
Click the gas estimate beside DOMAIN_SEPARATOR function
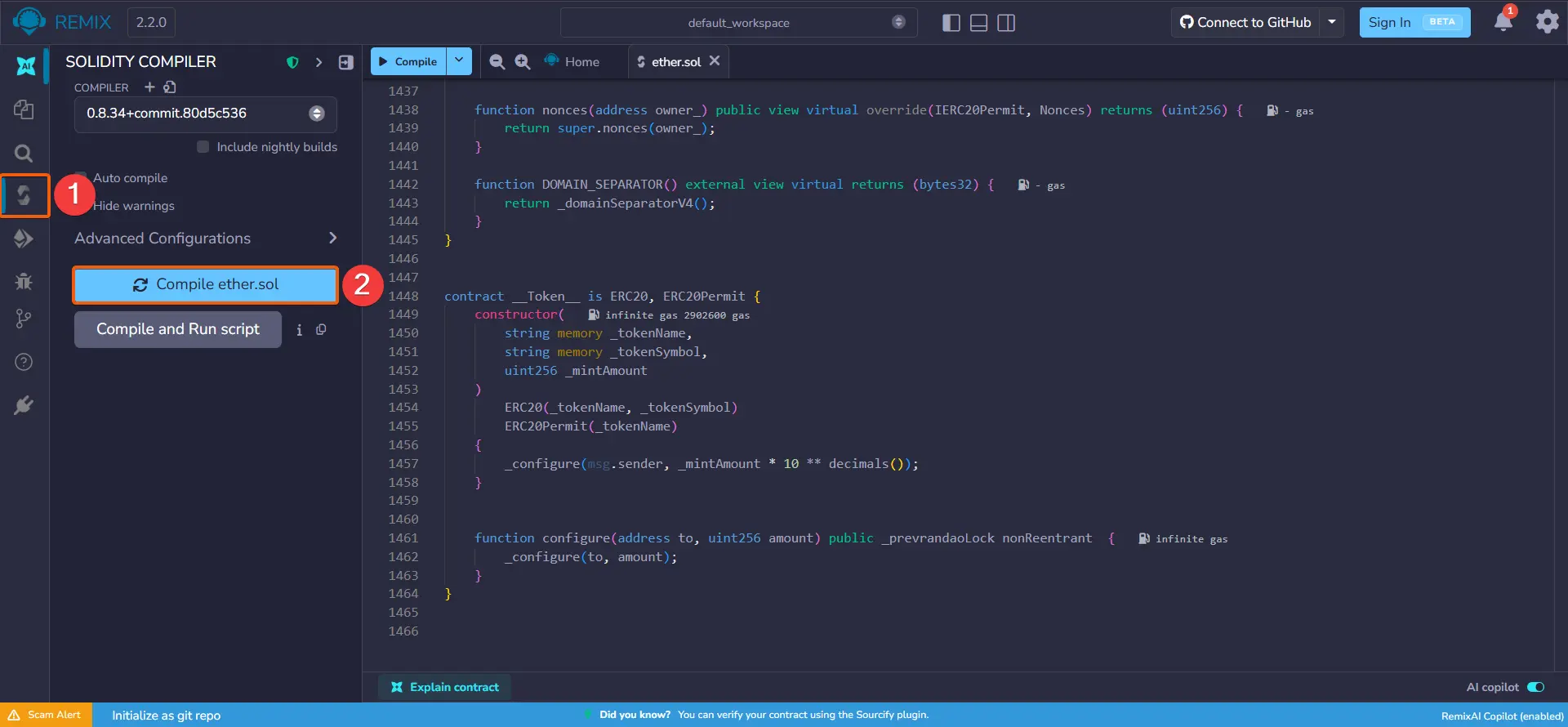pyautogui.click(x=1041, y=185)
